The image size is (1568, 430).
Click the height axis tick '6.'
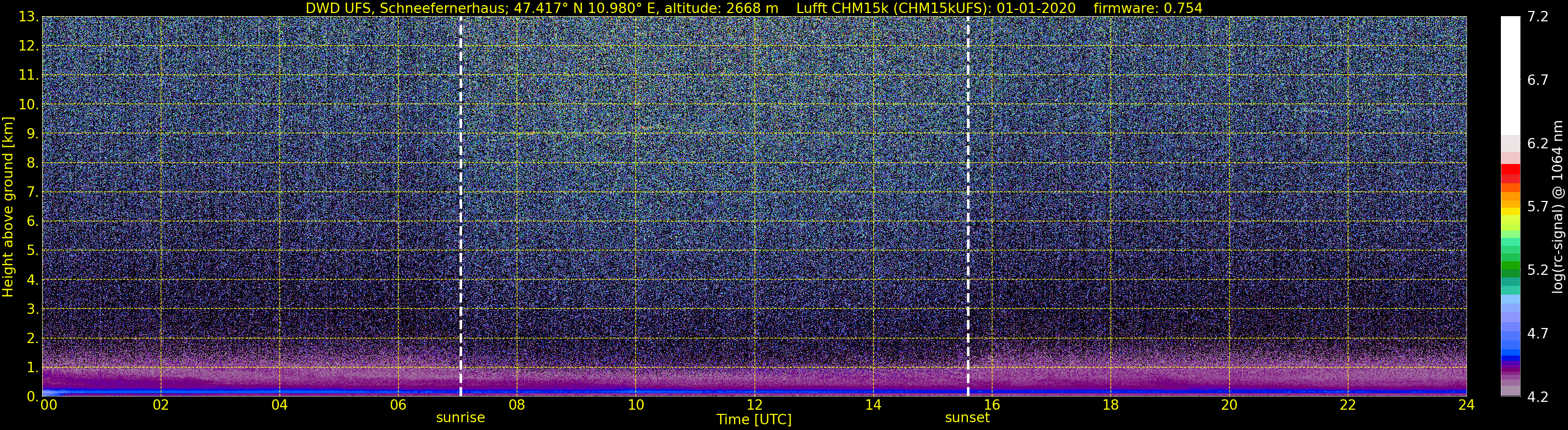(x=33, y=222)
